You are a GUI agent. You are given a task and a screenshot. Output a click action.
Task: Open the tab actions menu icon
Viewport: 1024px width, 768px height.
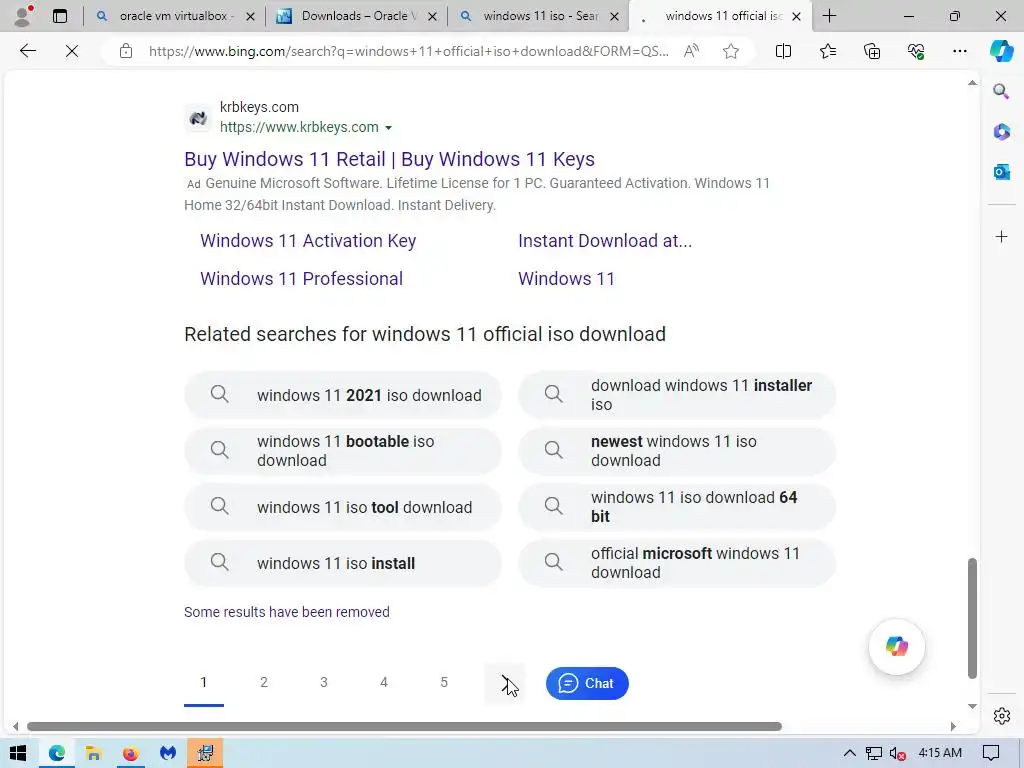tap(59, 16)
